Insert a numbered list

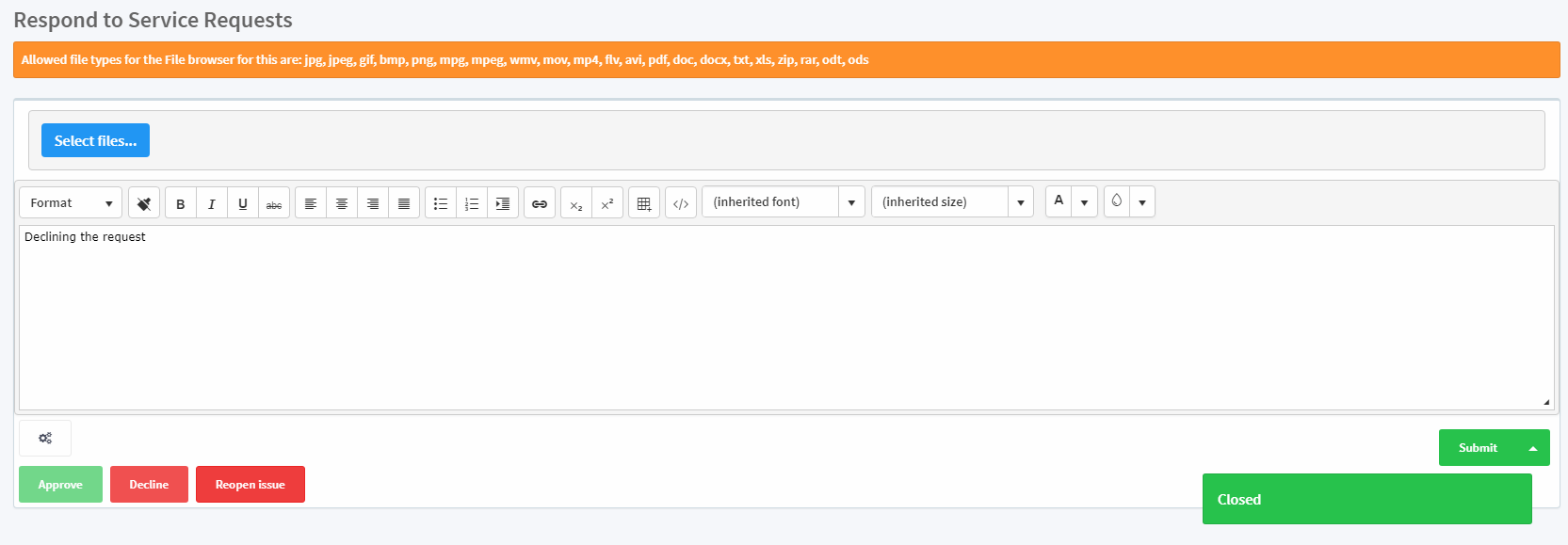pyautogui.click(x=472, y=203)
